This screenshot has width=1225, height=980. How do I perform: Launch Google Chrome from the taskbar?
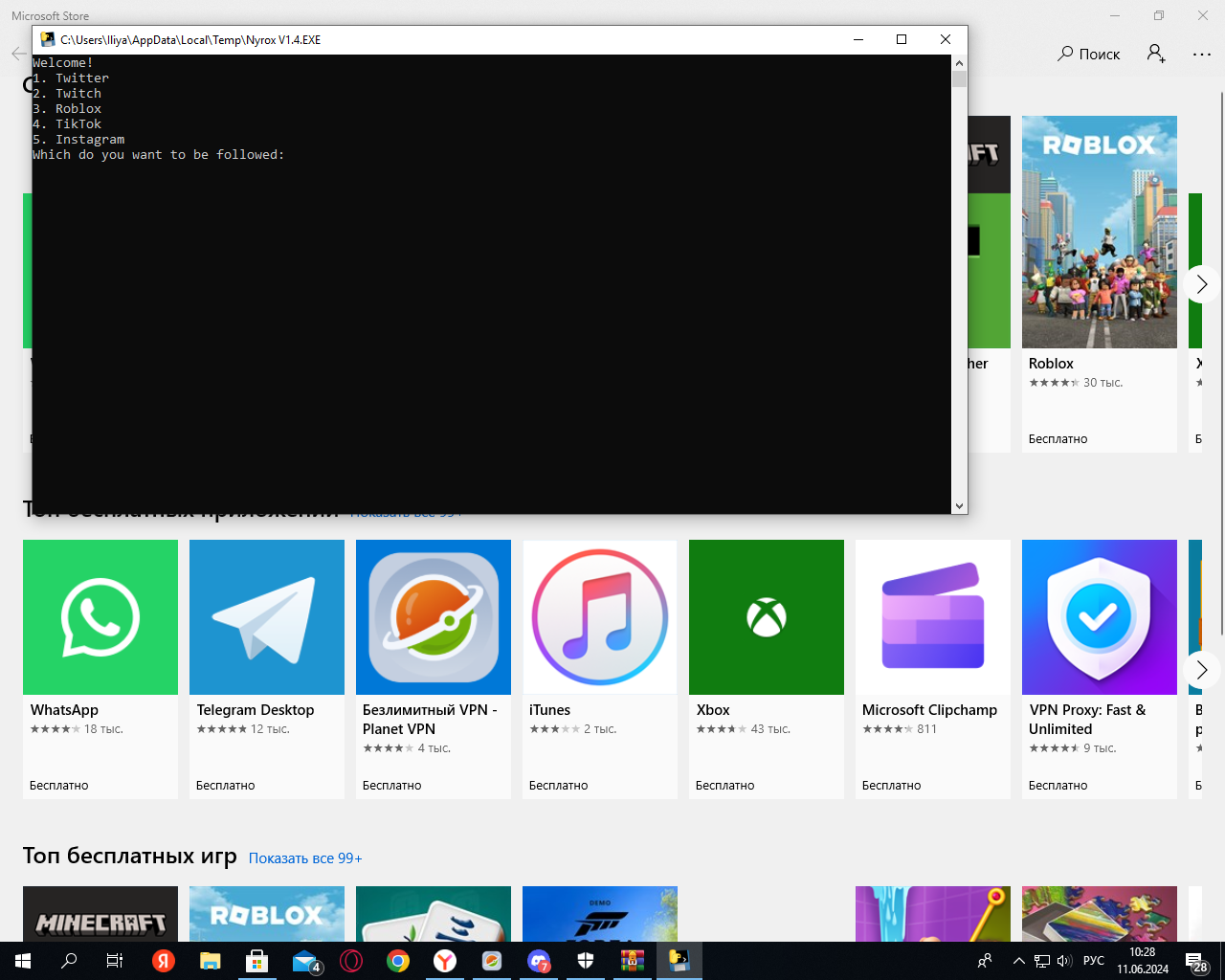point(398,961)
